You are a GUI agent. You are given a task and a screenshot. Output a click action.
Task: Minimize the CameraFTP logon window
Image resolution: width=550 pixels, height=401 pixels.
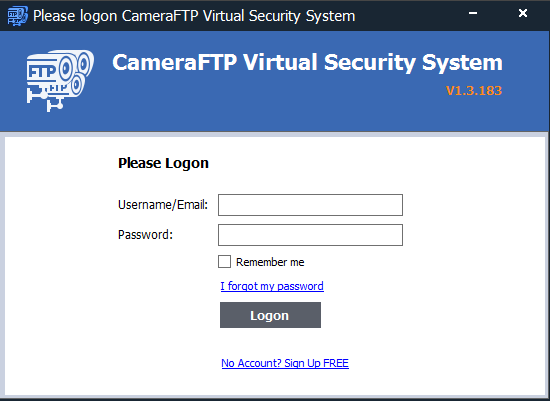[x=473, y=13]
